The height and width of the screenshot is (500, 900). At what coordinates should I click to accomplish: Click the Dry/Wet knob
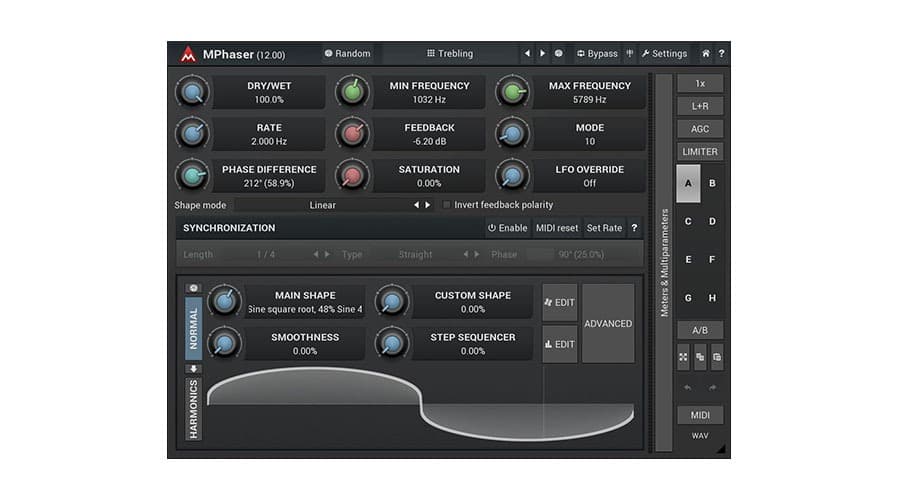tap(192, 92)
